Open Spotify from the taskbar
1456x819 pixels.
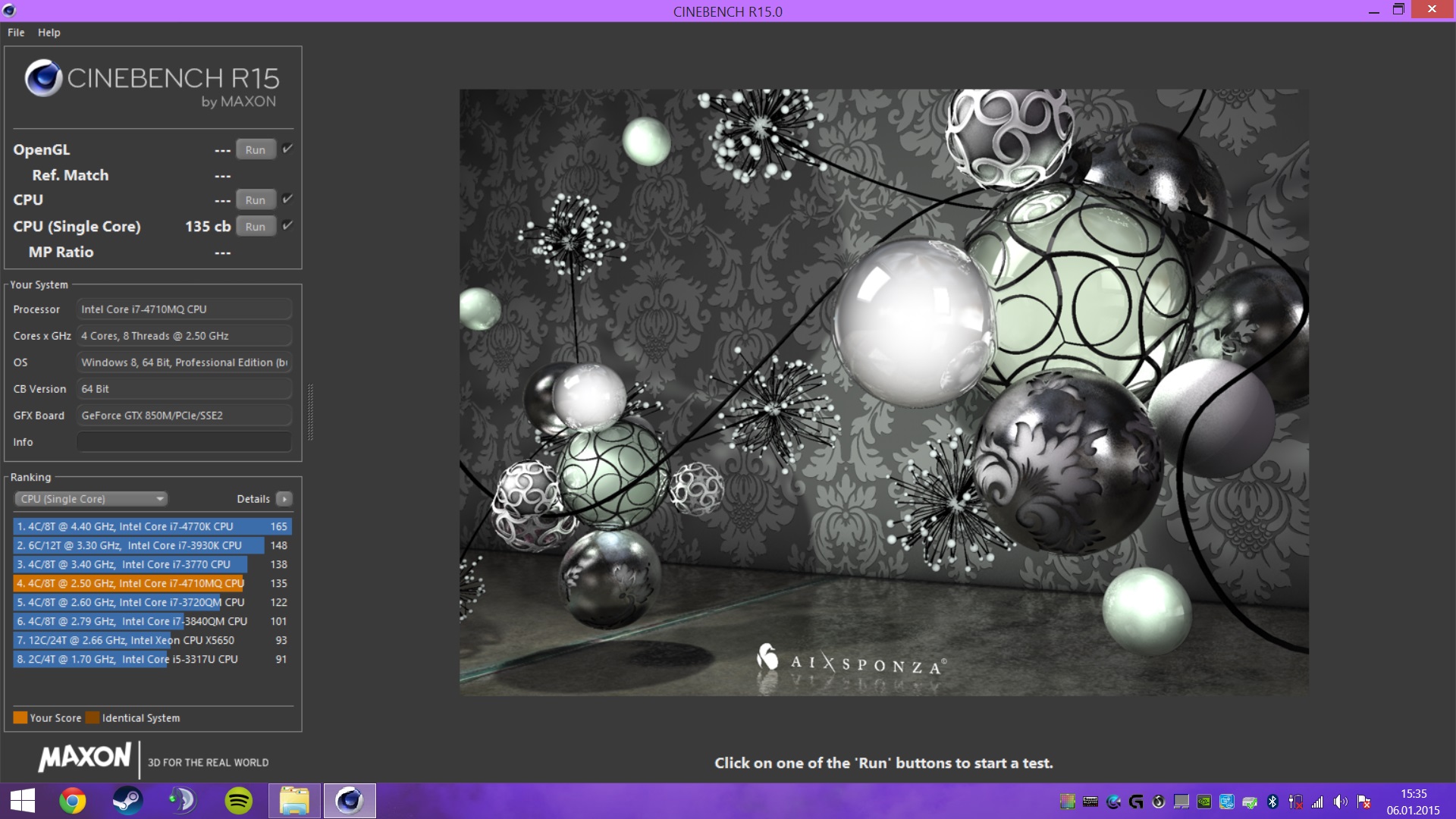(x=239, y=801)
